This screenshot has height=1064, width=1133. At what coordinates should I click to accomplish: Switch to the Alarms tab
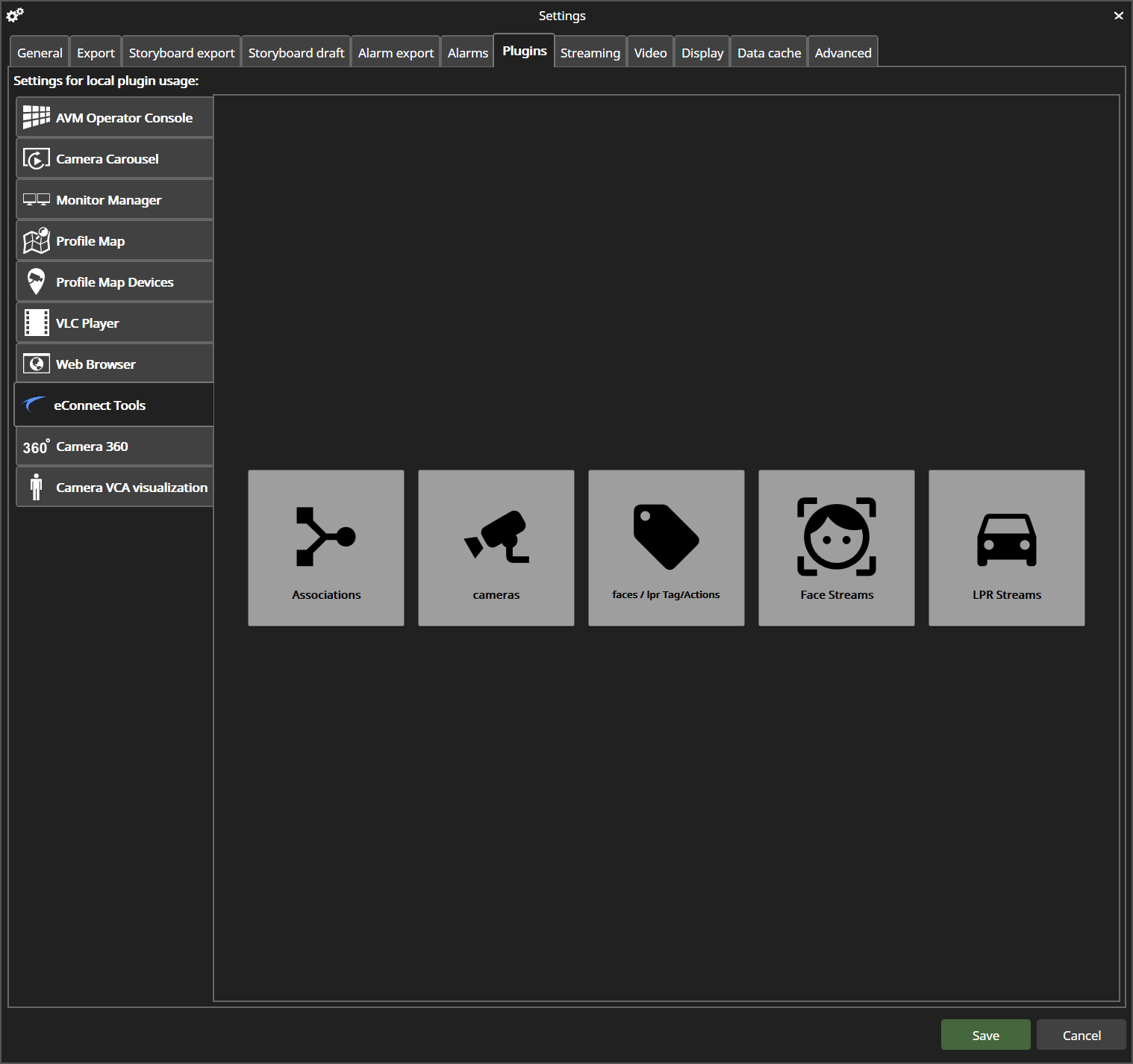(467, 52)
